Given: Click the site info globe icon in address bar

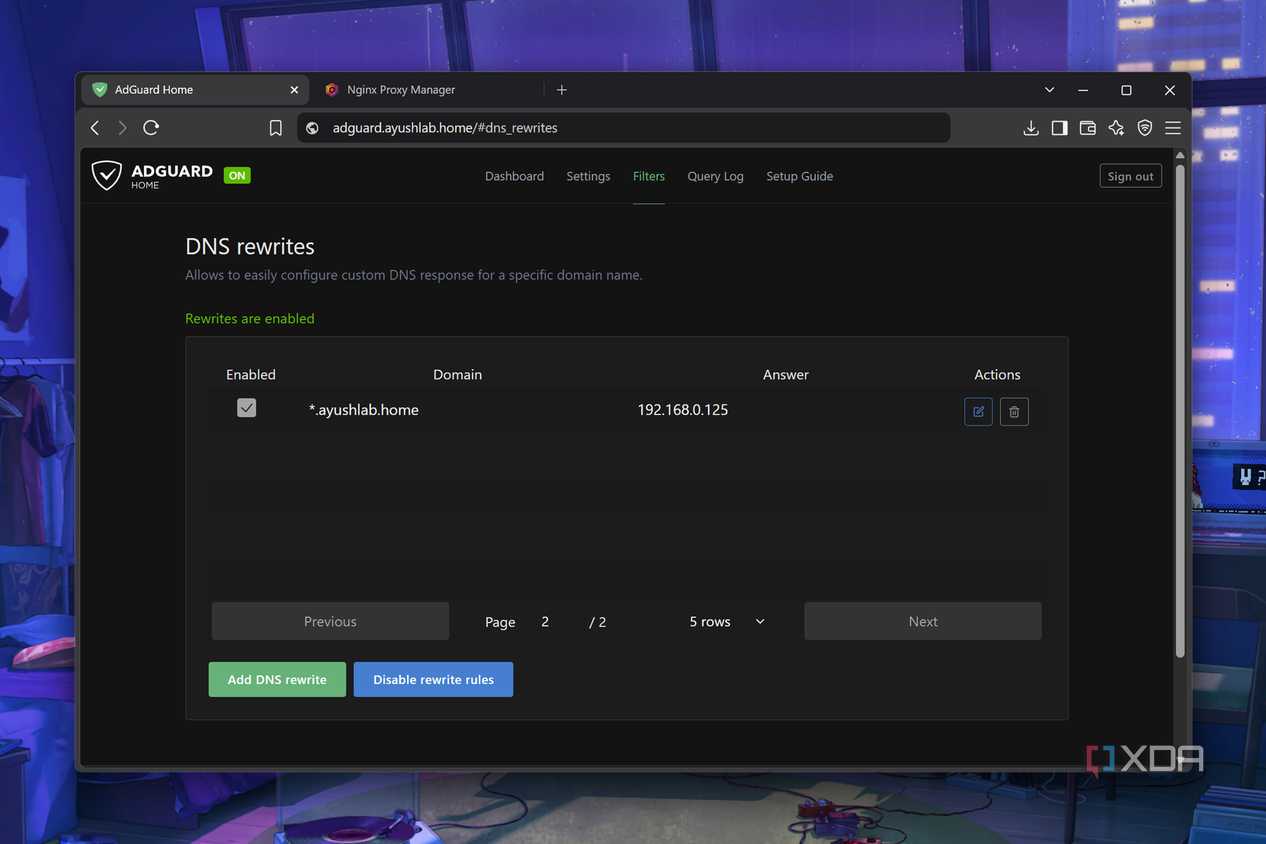Looking at the screenshot, I should click(312, 128).
